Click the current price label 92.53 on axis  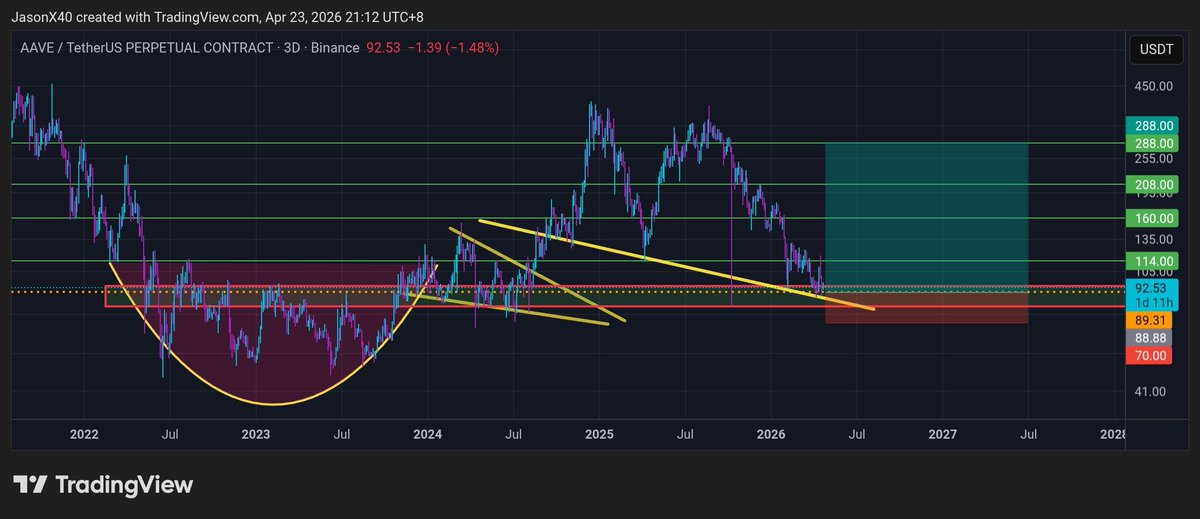(x=1153, y=286)
